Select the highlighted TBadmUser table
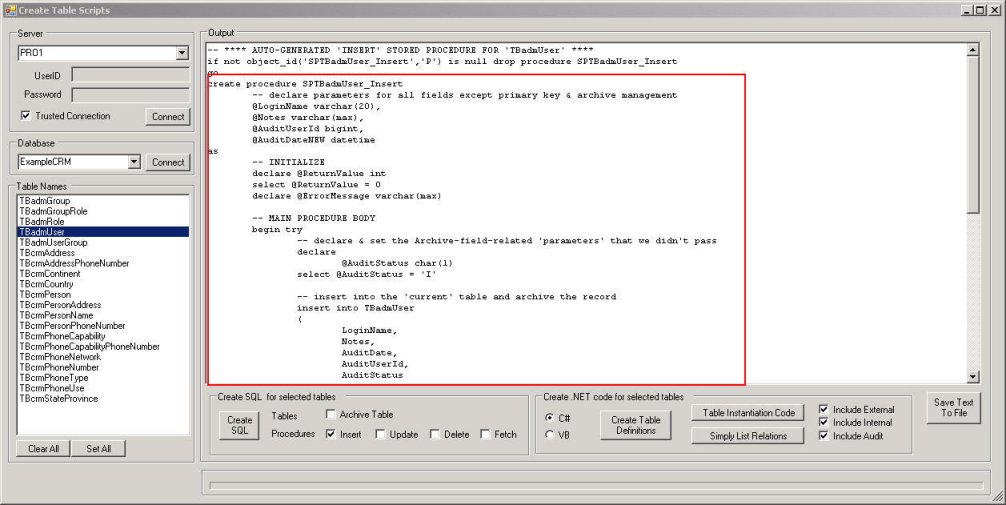 [x=103, y=232]
